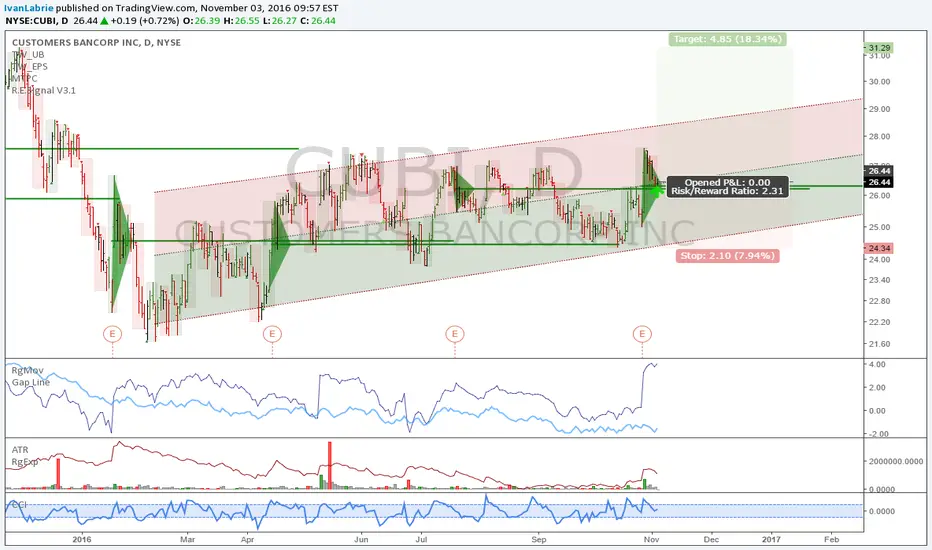Click the RgExp indicator label
This screenshot has width=932, height=550.
(x=25, y=462)
